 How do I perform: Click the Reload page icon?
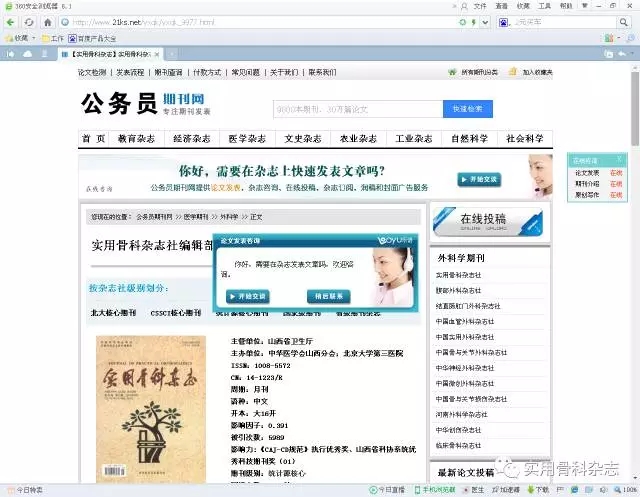pos(29,22)
